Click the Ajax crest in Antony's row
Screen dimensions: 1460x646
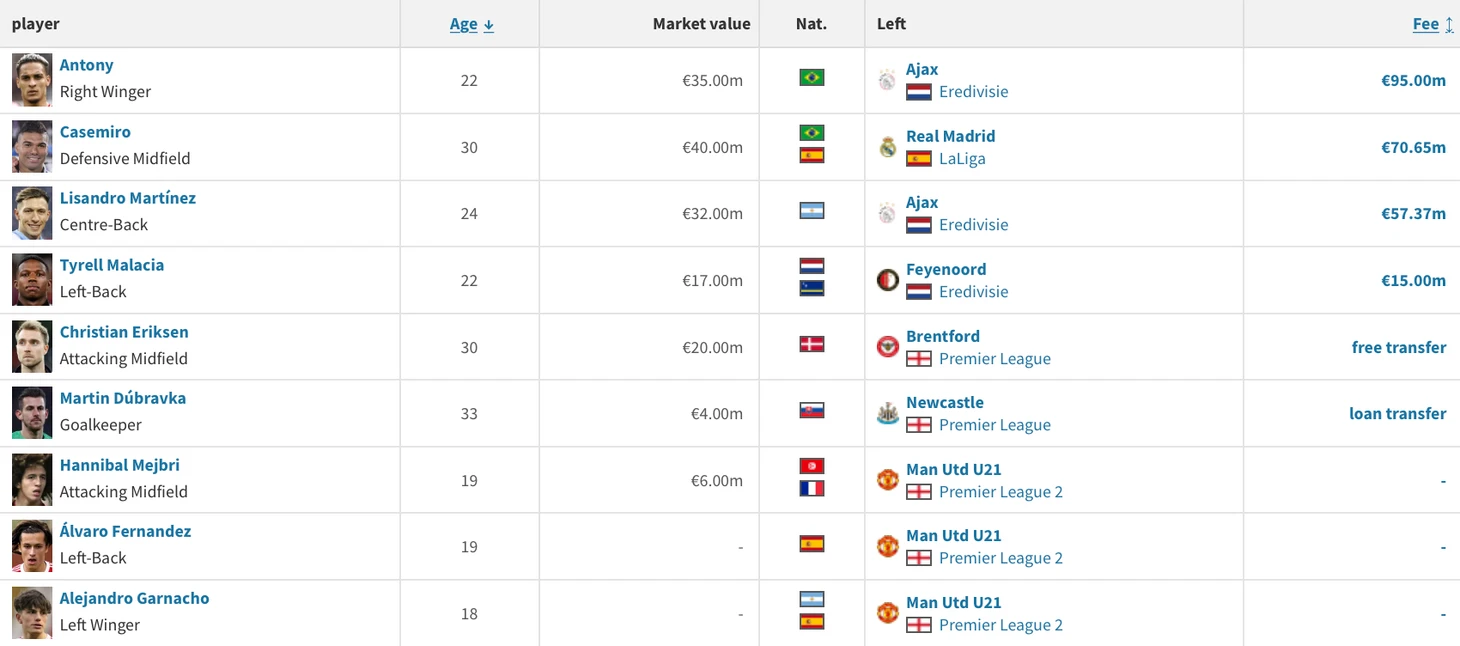(x=888, y=80)
